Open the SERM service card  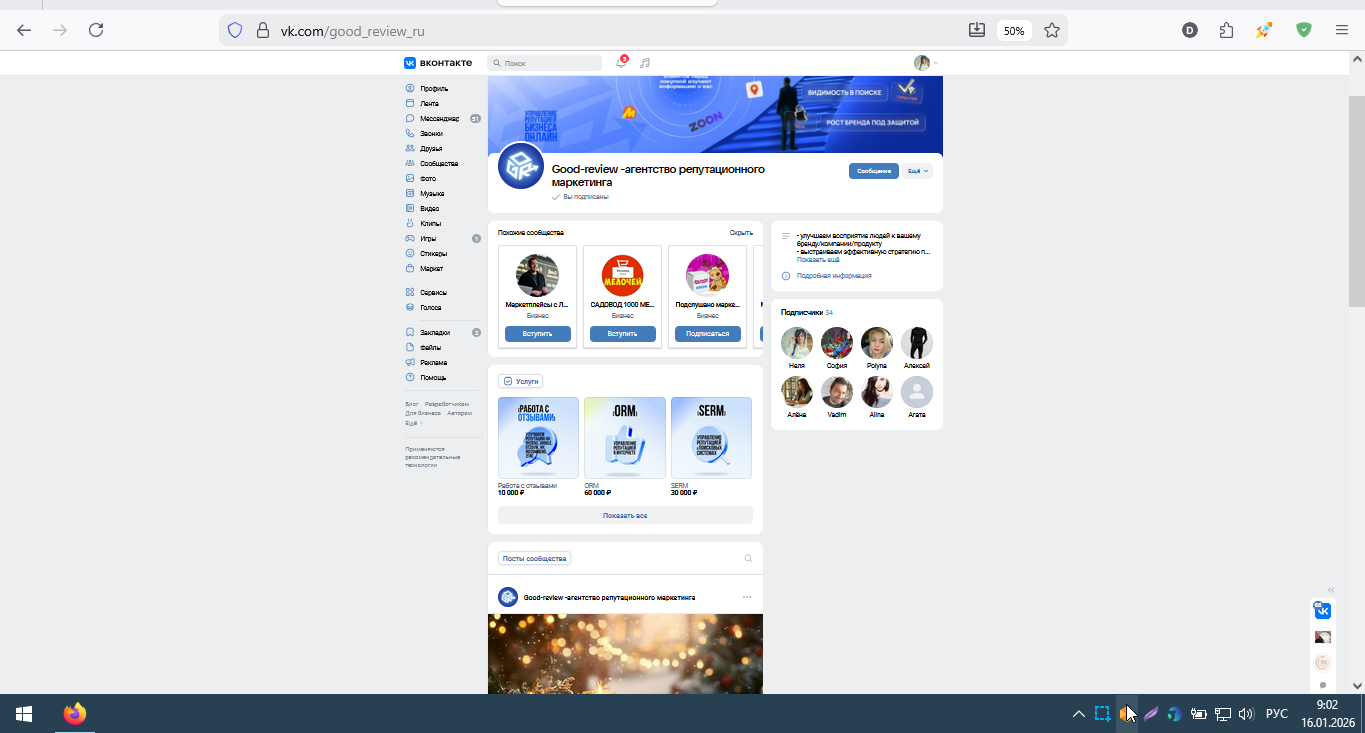click(711, 438)
